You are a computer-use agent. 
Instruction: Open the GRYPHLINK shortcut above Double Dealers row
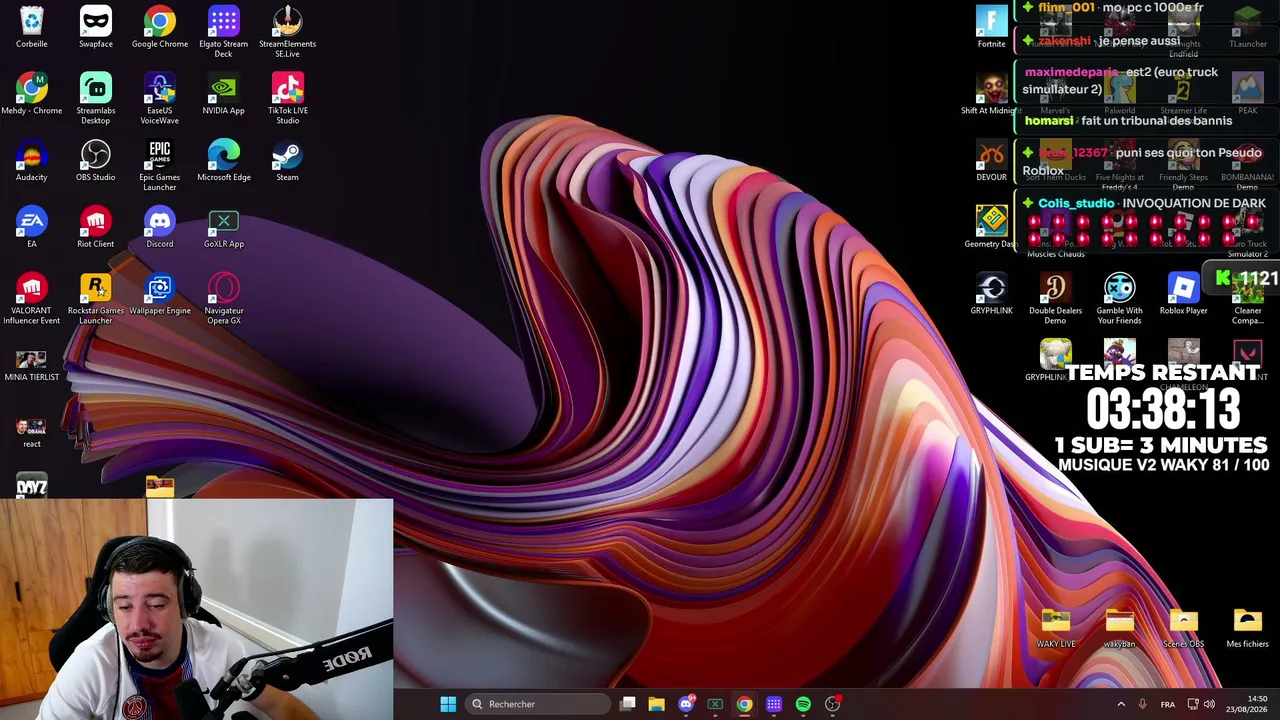point(991,294)
